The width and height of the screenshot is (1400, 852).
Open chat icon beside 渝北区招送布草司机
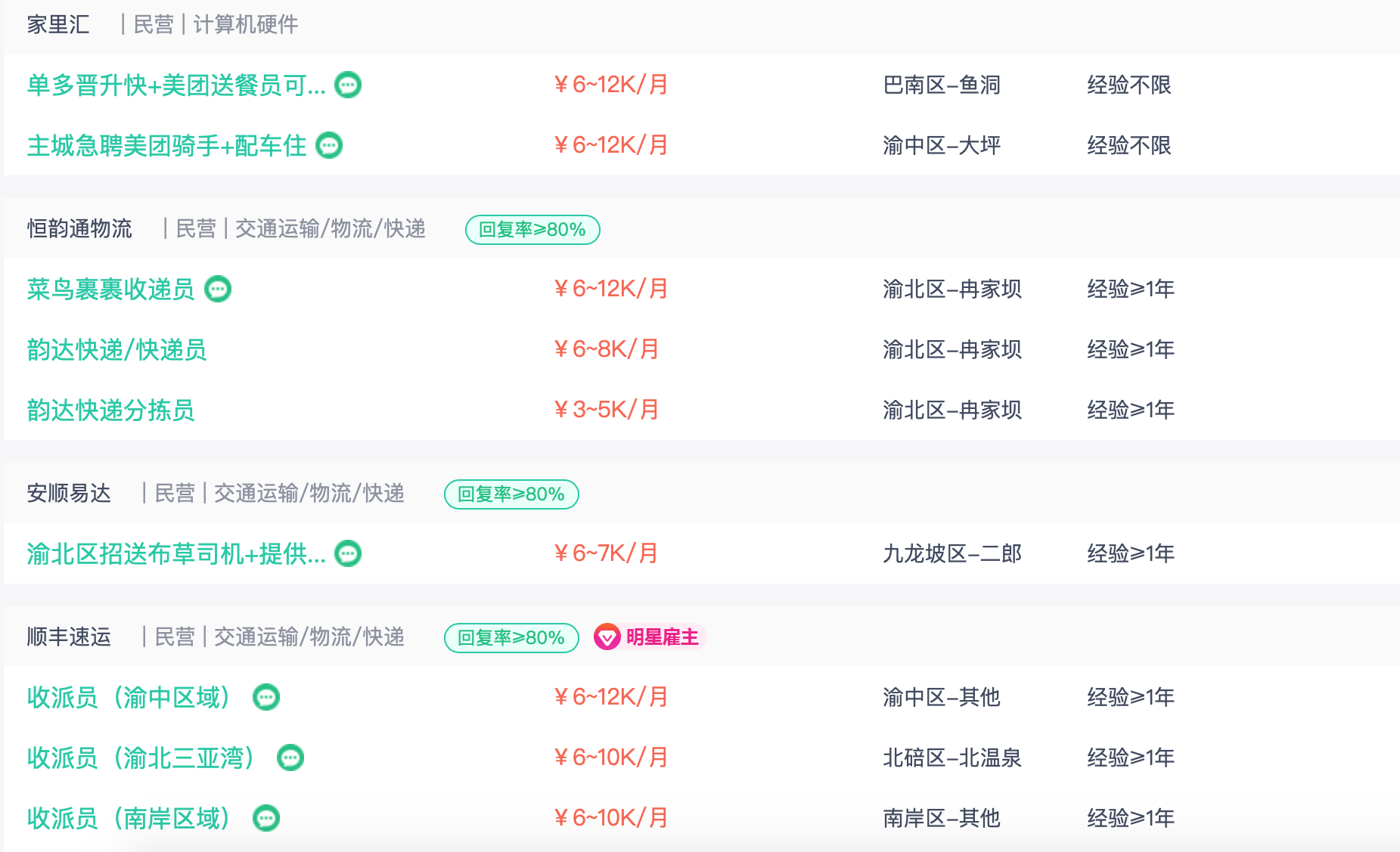tap(348, 553)
